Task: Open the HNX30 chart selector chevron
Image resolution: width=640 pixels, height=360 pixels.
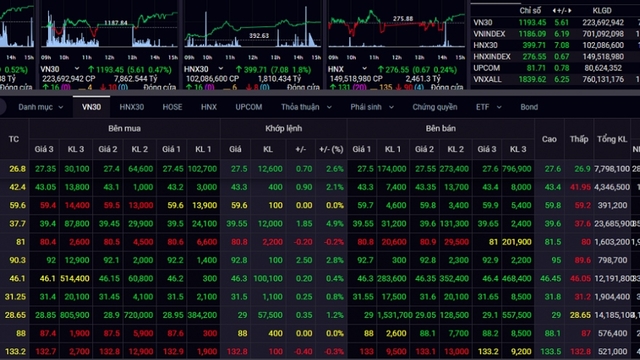Action: tap(220, 69)
